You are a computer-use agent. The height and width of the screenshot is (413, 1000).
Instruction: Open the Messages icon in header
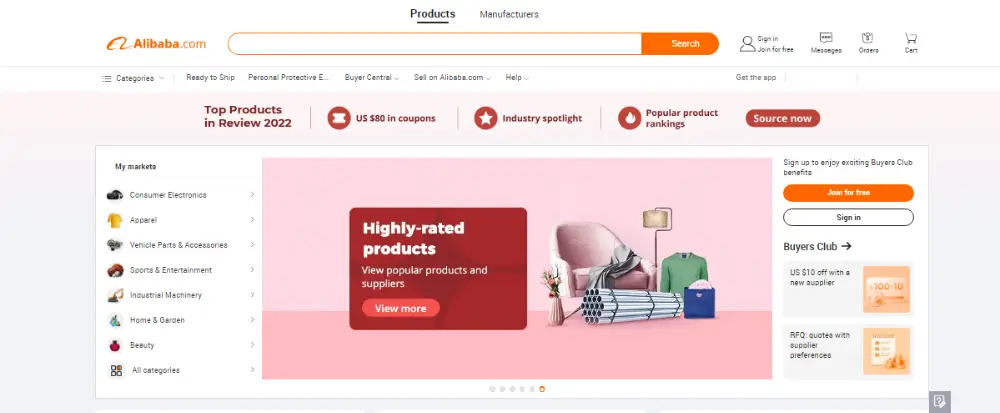tap(826, 38)
